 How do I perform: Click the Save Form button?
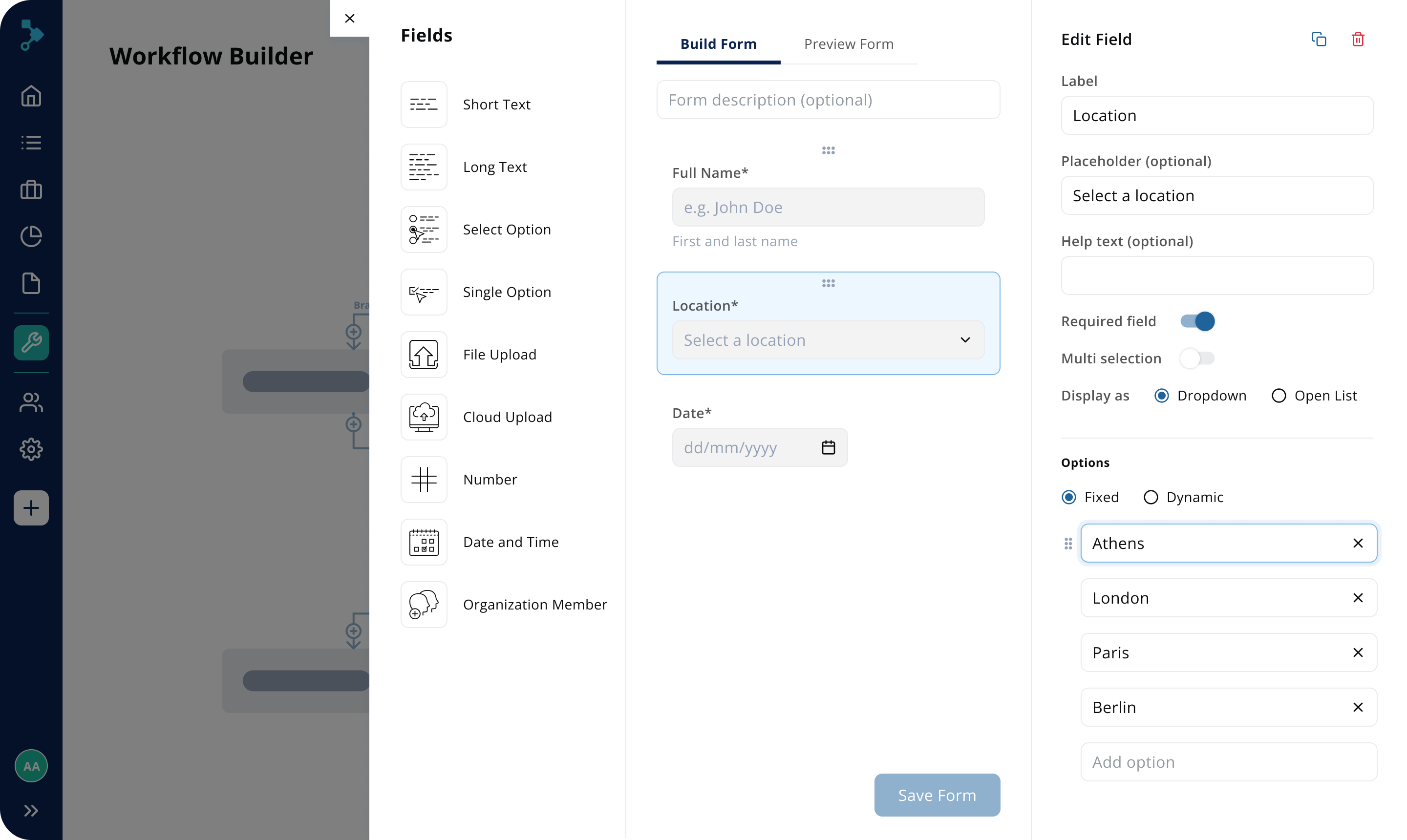[x=937, y=795]
